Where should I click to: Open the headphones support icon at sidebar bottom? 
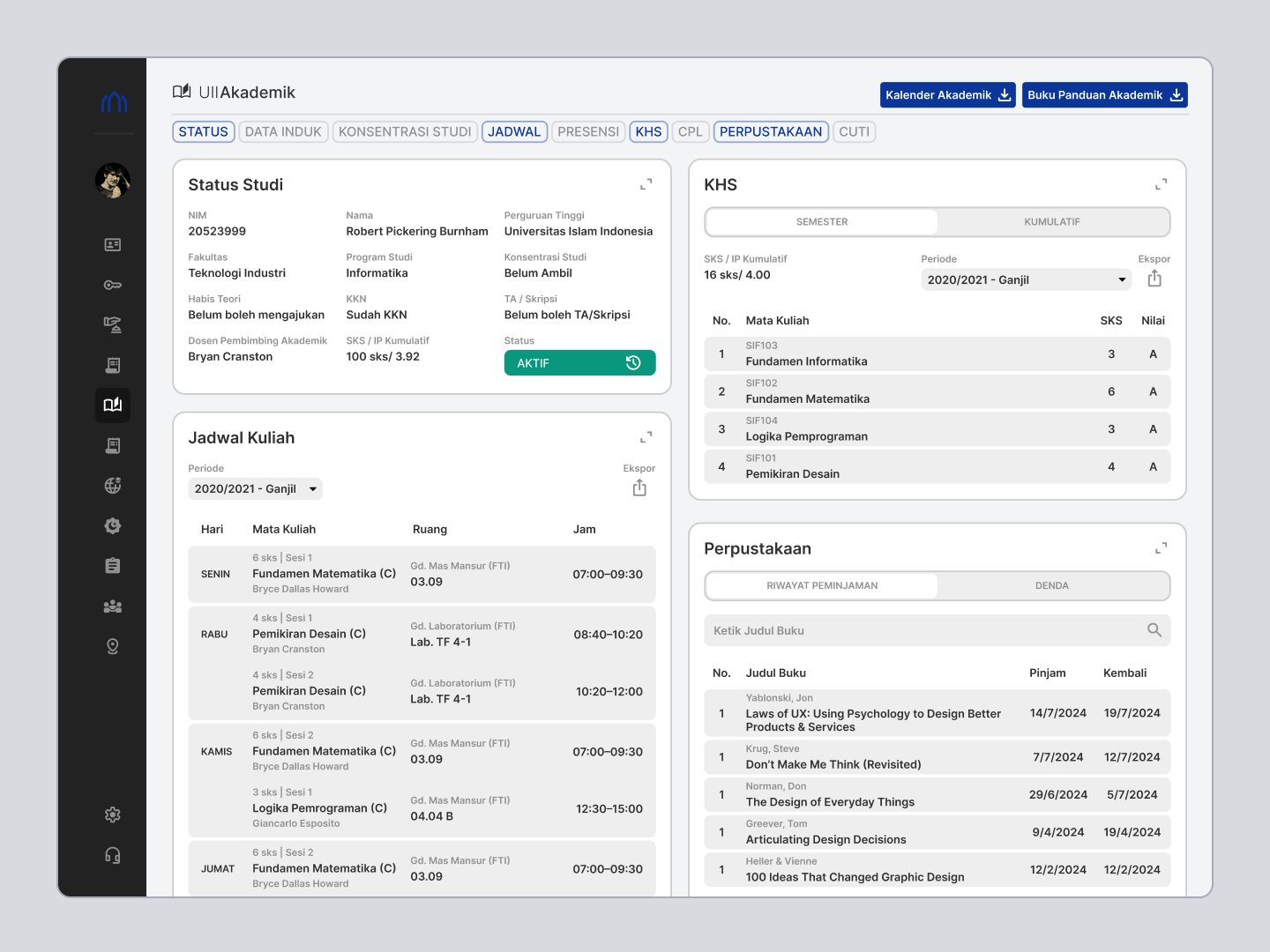112,854
